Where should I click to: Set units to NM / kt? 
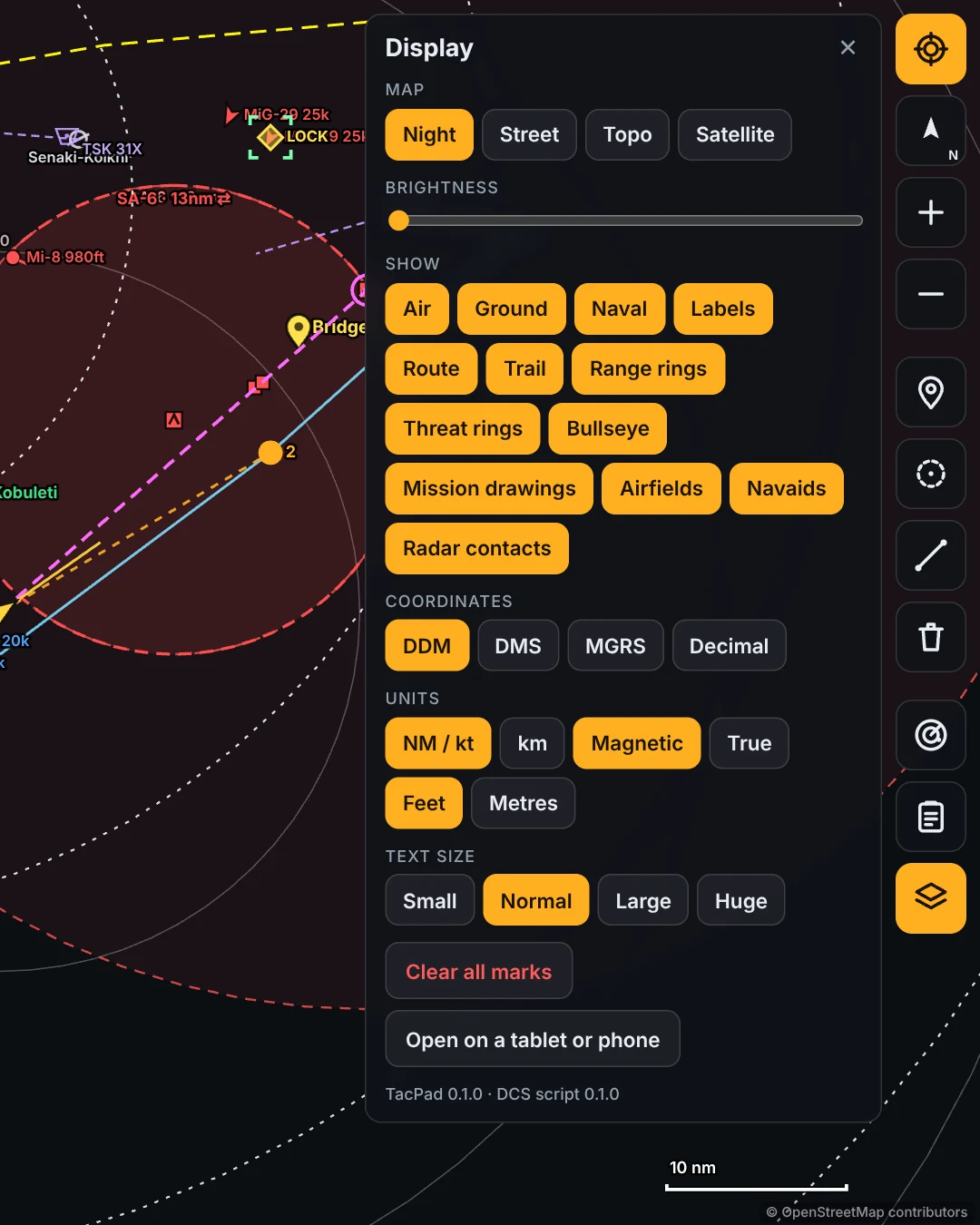[x=438, y=743]
